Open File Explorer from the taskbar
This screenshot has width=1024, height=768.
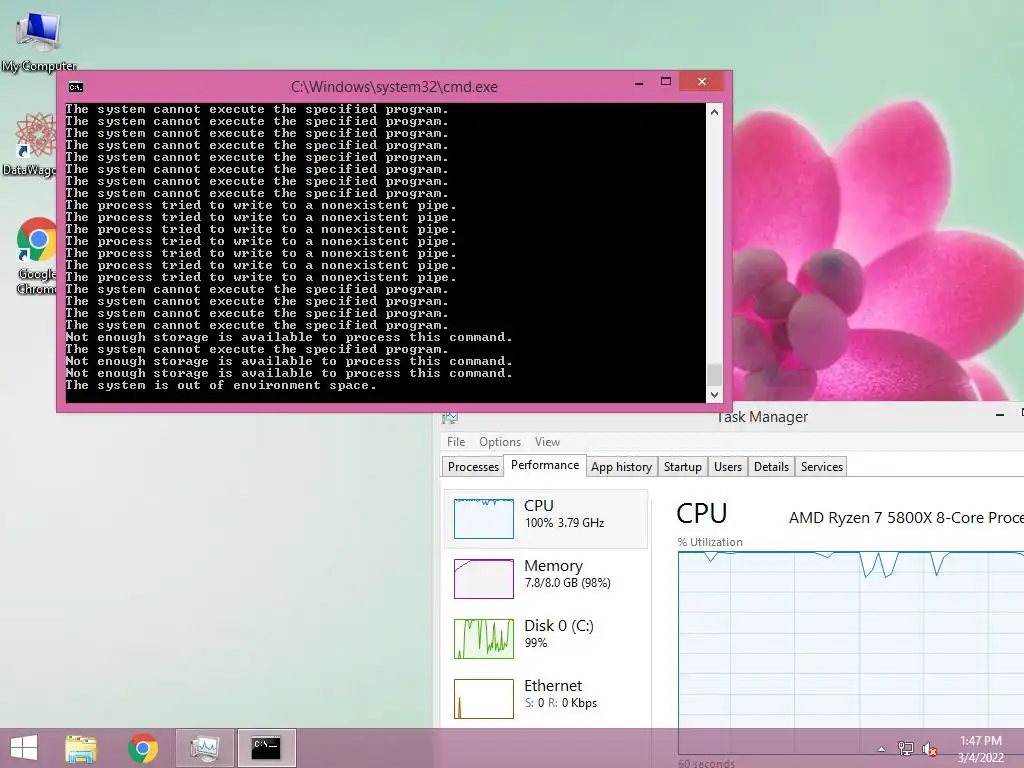(x=81, y=748)
